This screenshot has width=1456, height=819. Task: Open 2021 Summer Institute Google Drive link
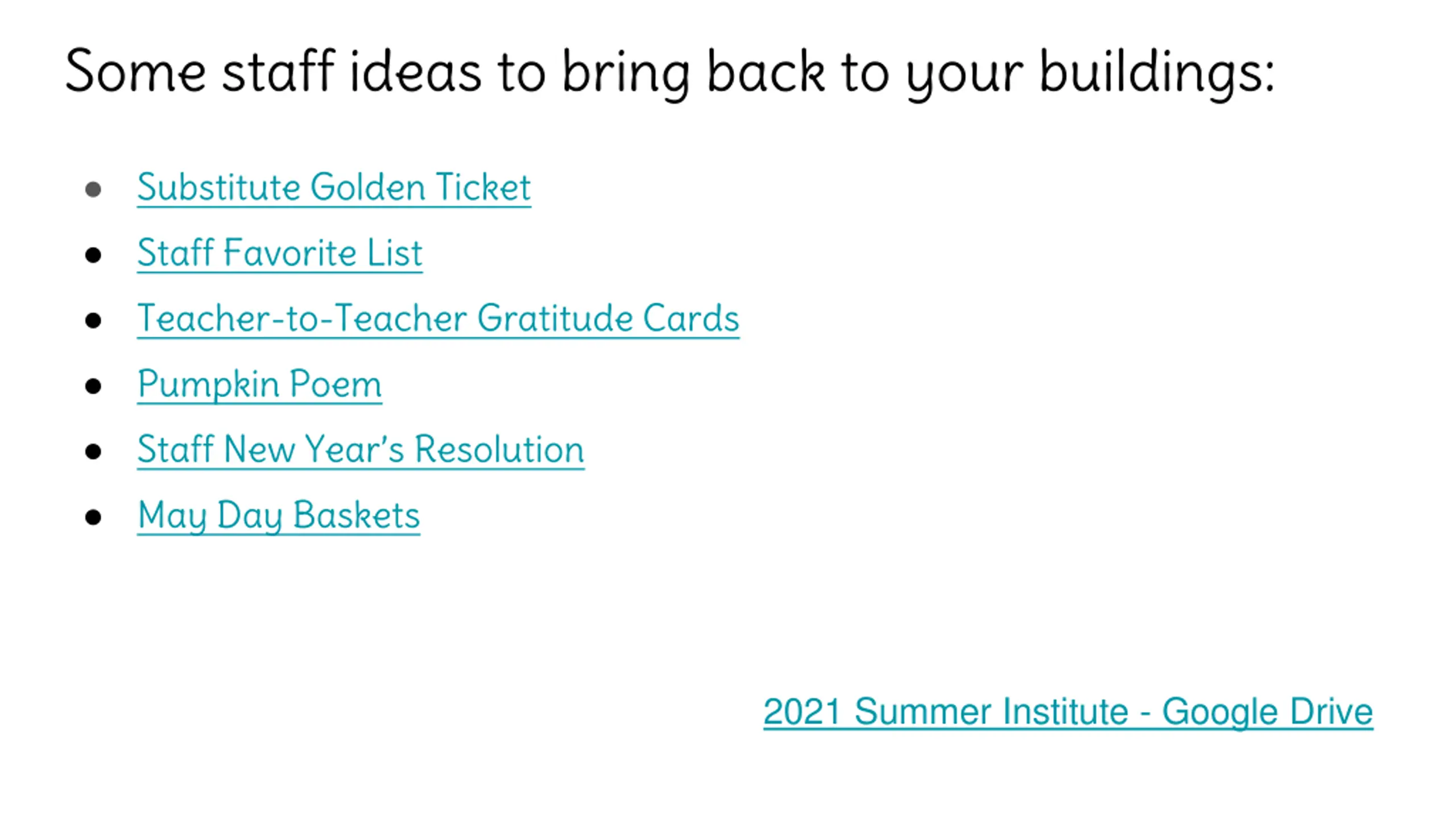1068,712
